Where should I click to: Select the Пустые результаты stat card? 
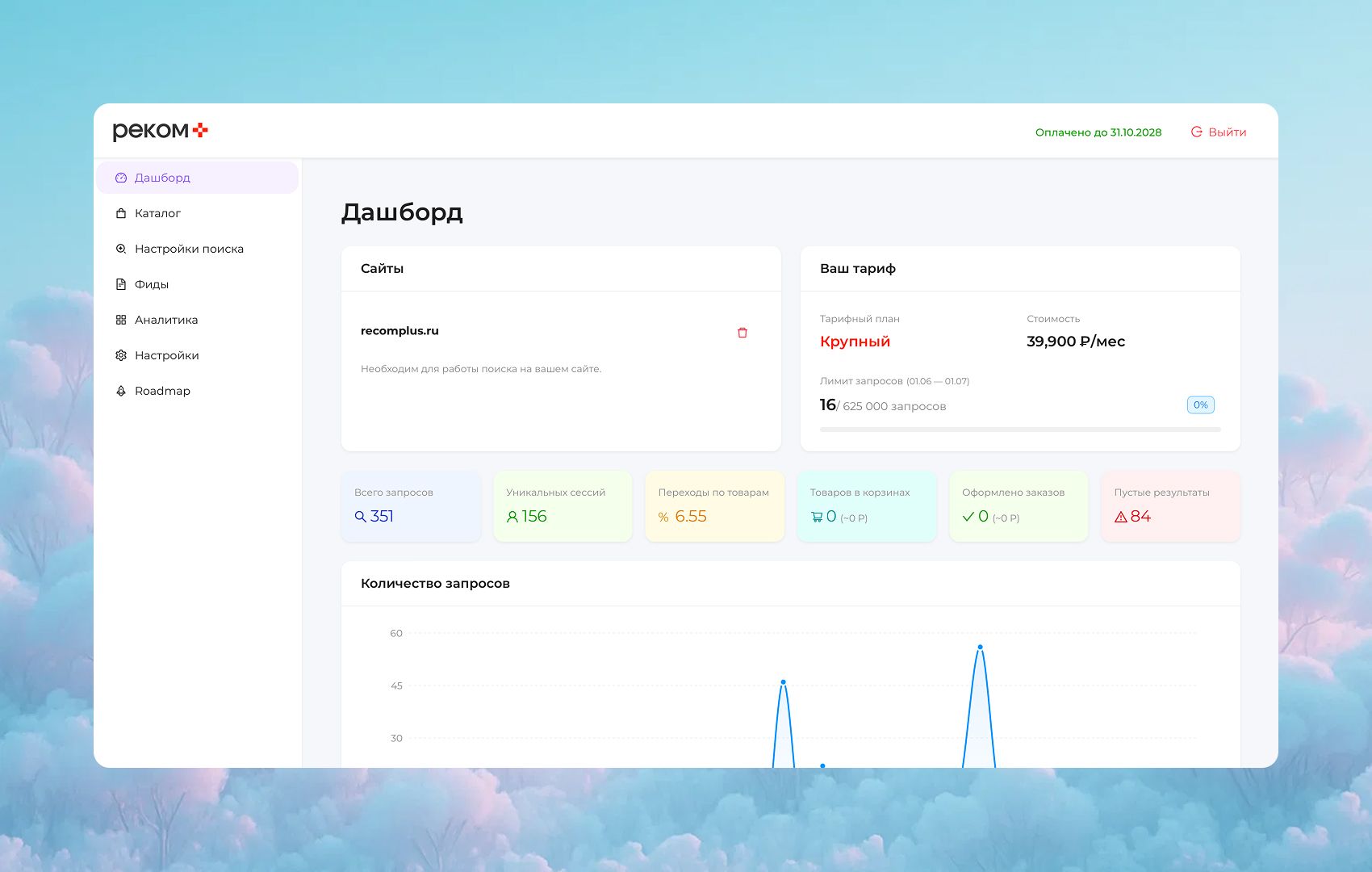(1170, 506)
